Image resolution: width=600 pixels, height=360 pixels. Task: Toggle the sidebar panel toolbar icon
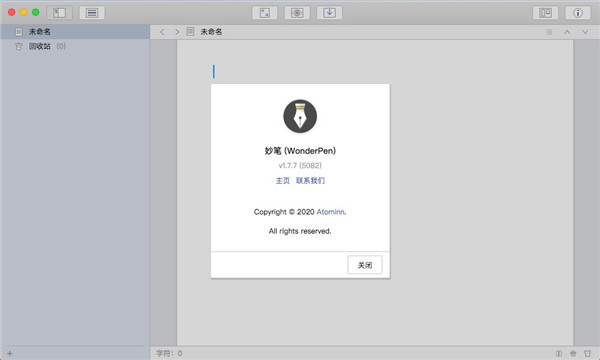[x=59, y=13]
